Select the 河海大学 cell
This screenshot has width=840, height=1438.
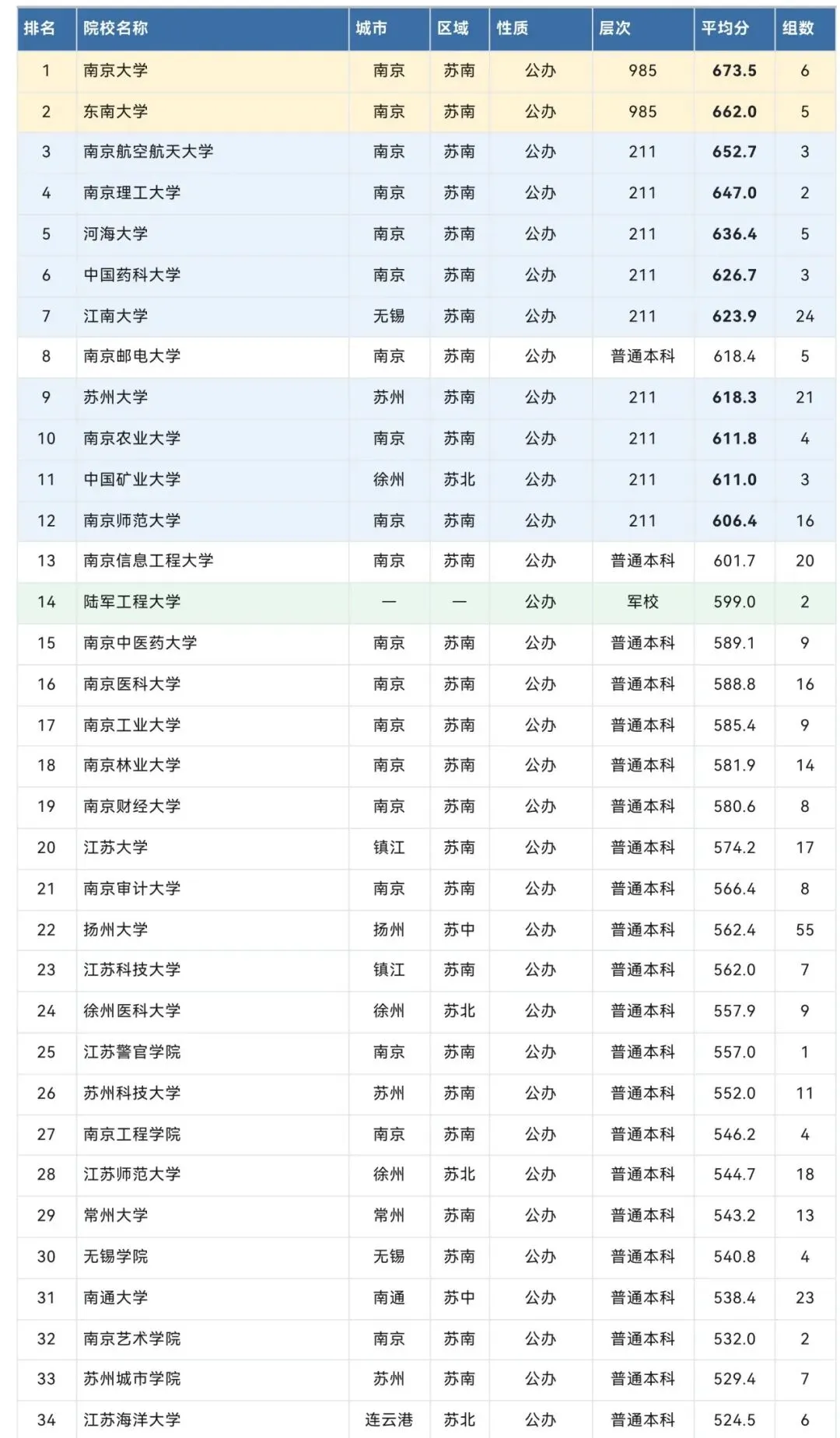(x=212, y=235)
